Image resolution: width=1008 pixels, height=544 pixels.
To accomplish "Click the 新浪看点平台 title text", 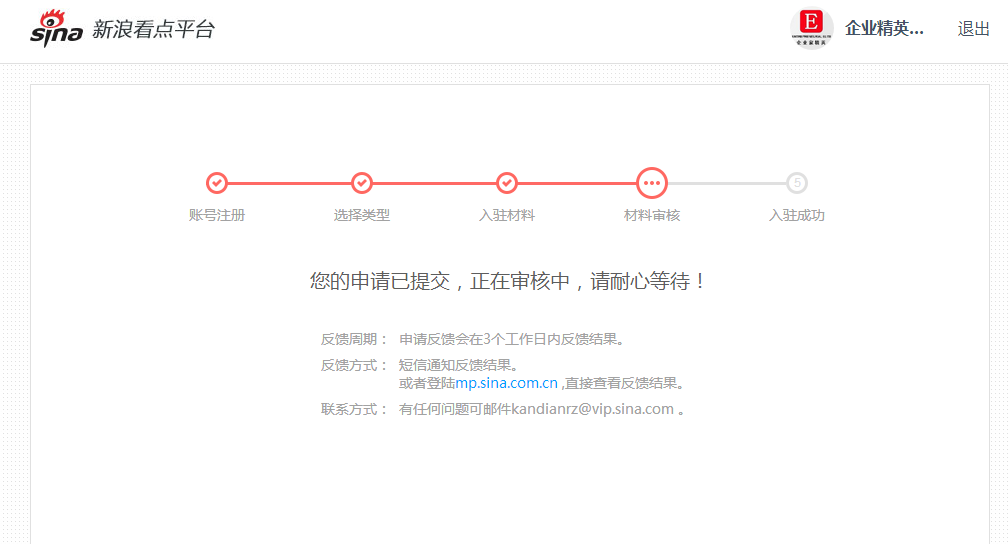I will (153, 29).
